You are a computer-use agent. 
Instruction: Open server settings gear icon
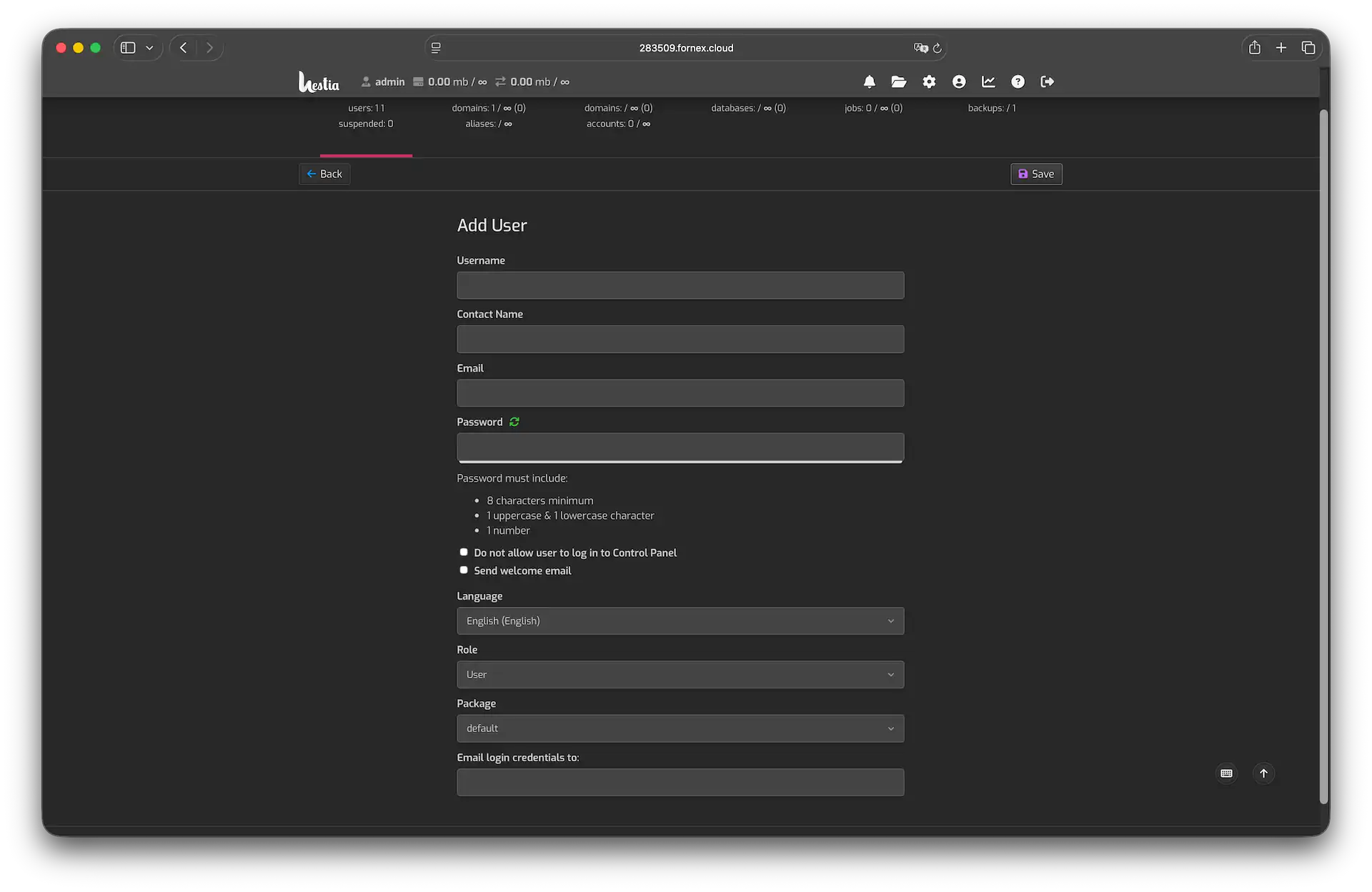coord(929,82)
